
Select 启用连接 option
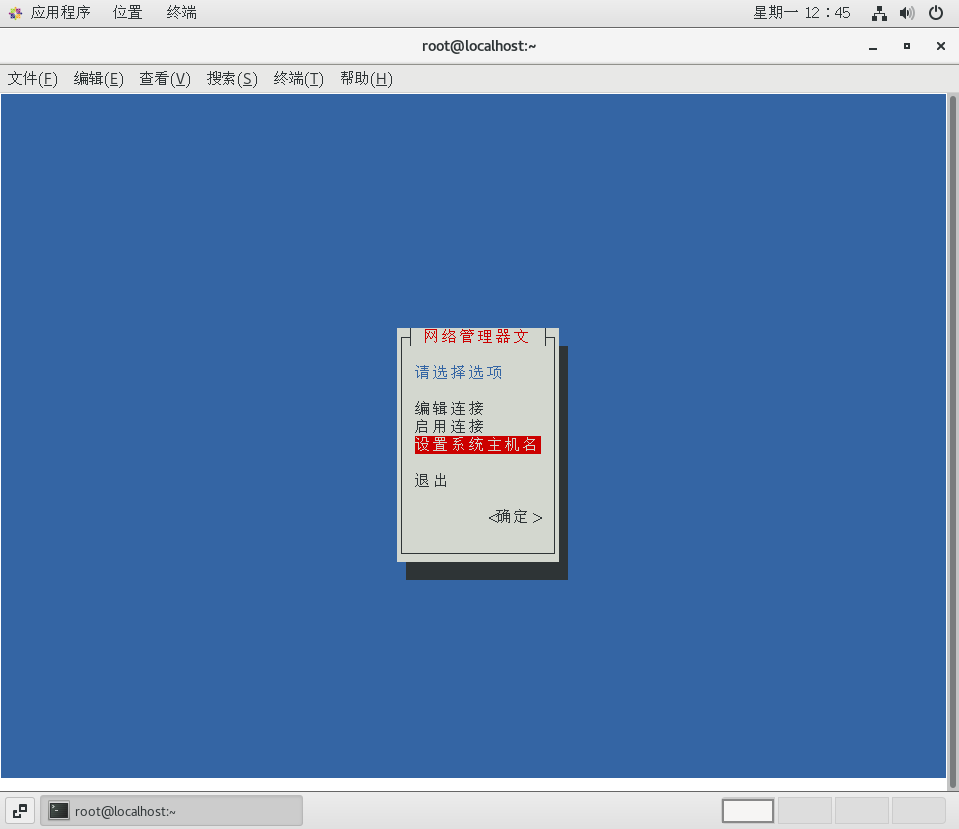point(449,426)
